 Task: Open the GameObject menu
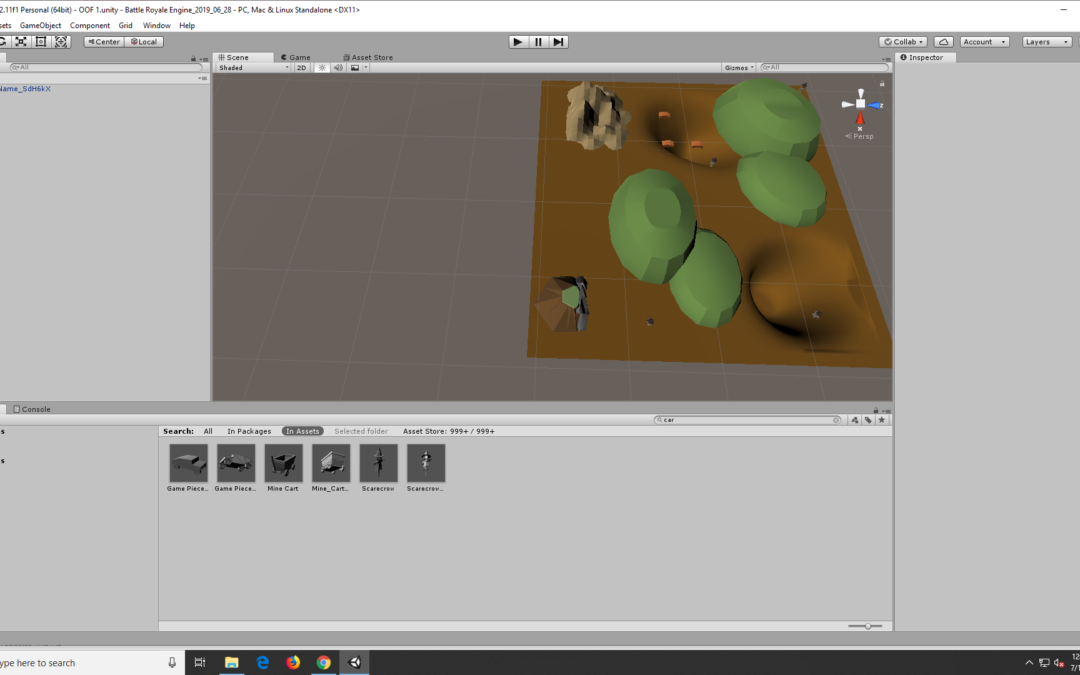[40, 25]
